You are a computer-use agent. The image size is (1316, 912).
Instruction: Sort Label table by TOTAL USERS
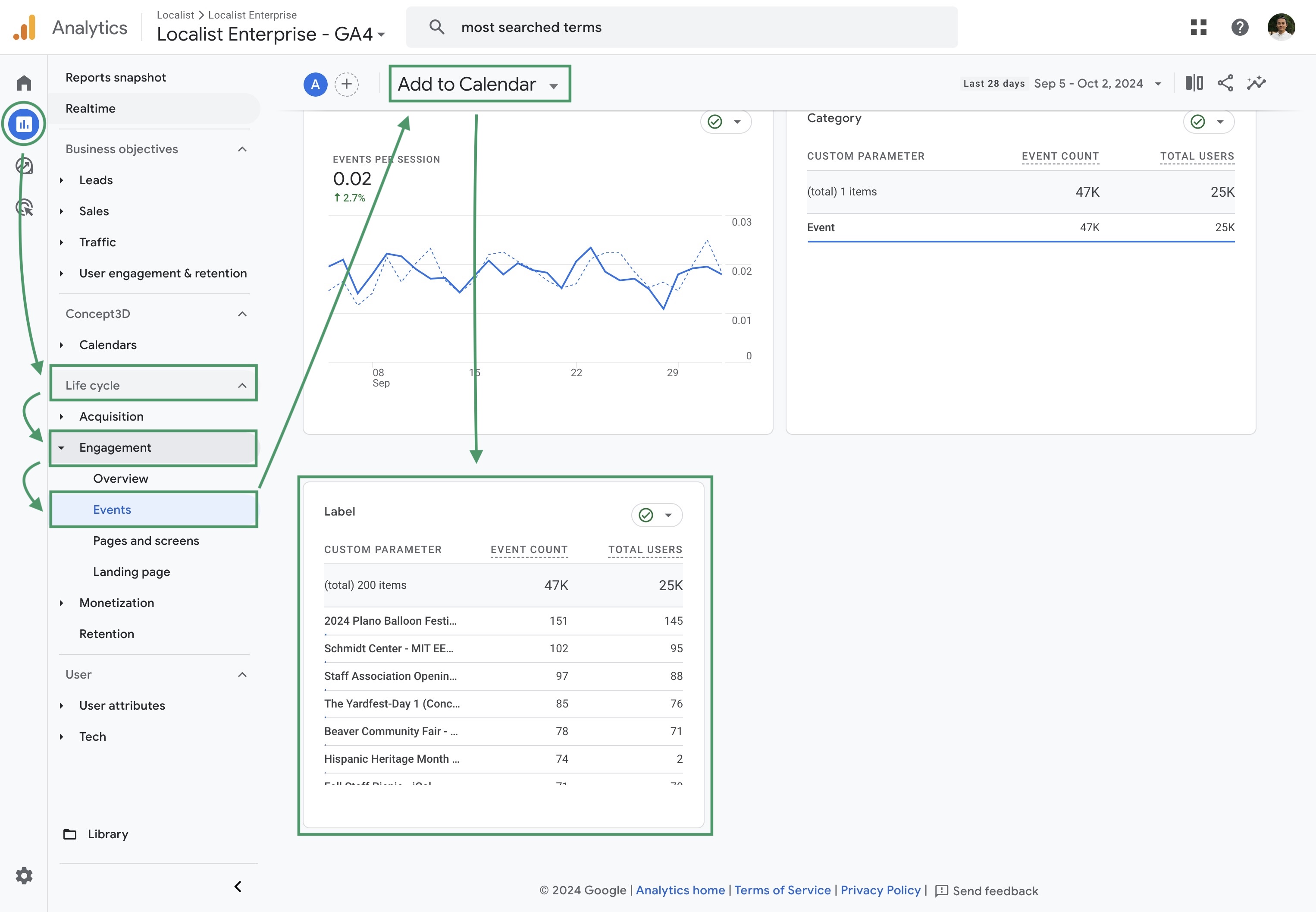[x=645, y=549]
